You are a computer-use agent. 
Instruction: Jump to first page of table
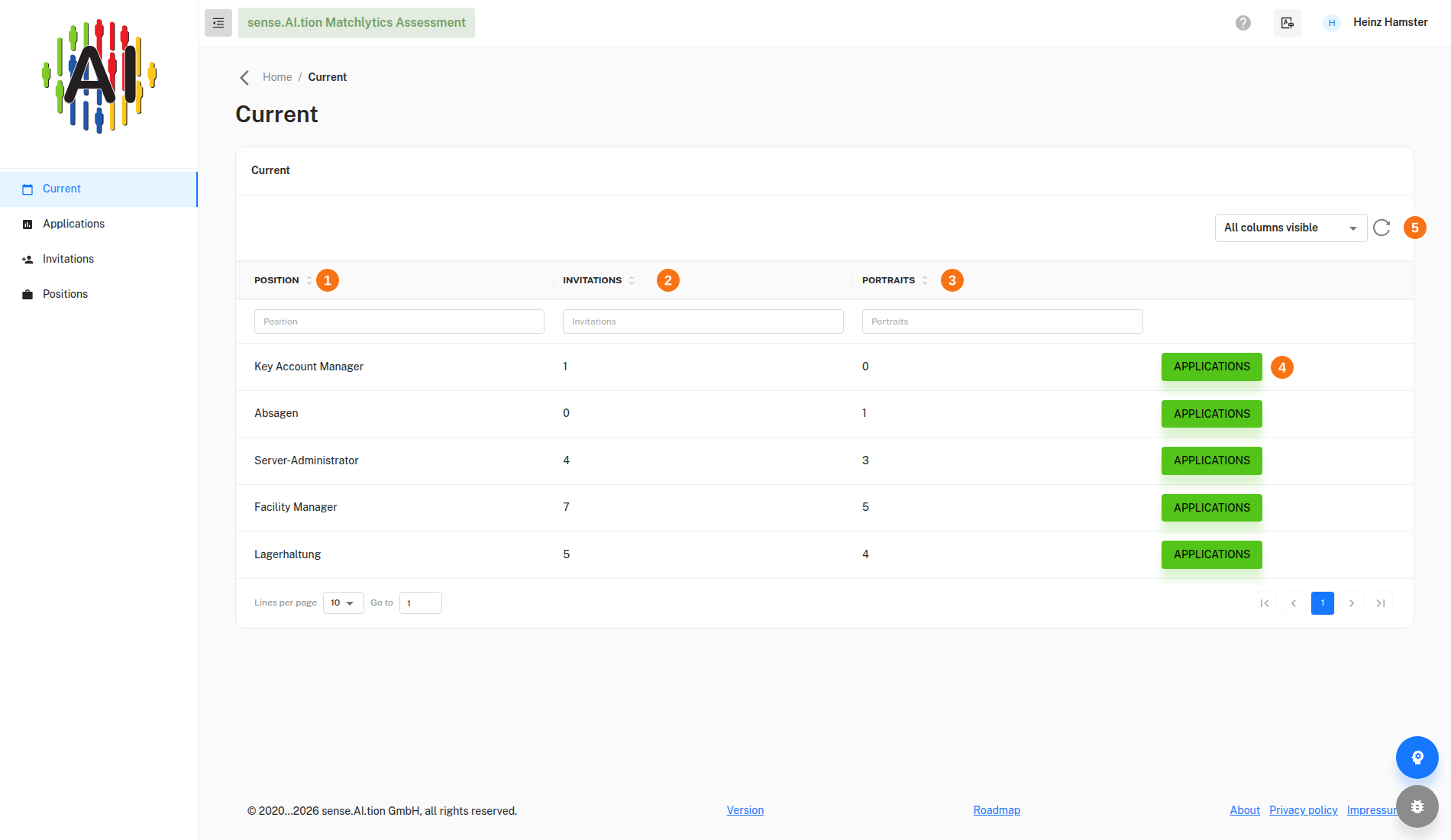click(1265, 603)
